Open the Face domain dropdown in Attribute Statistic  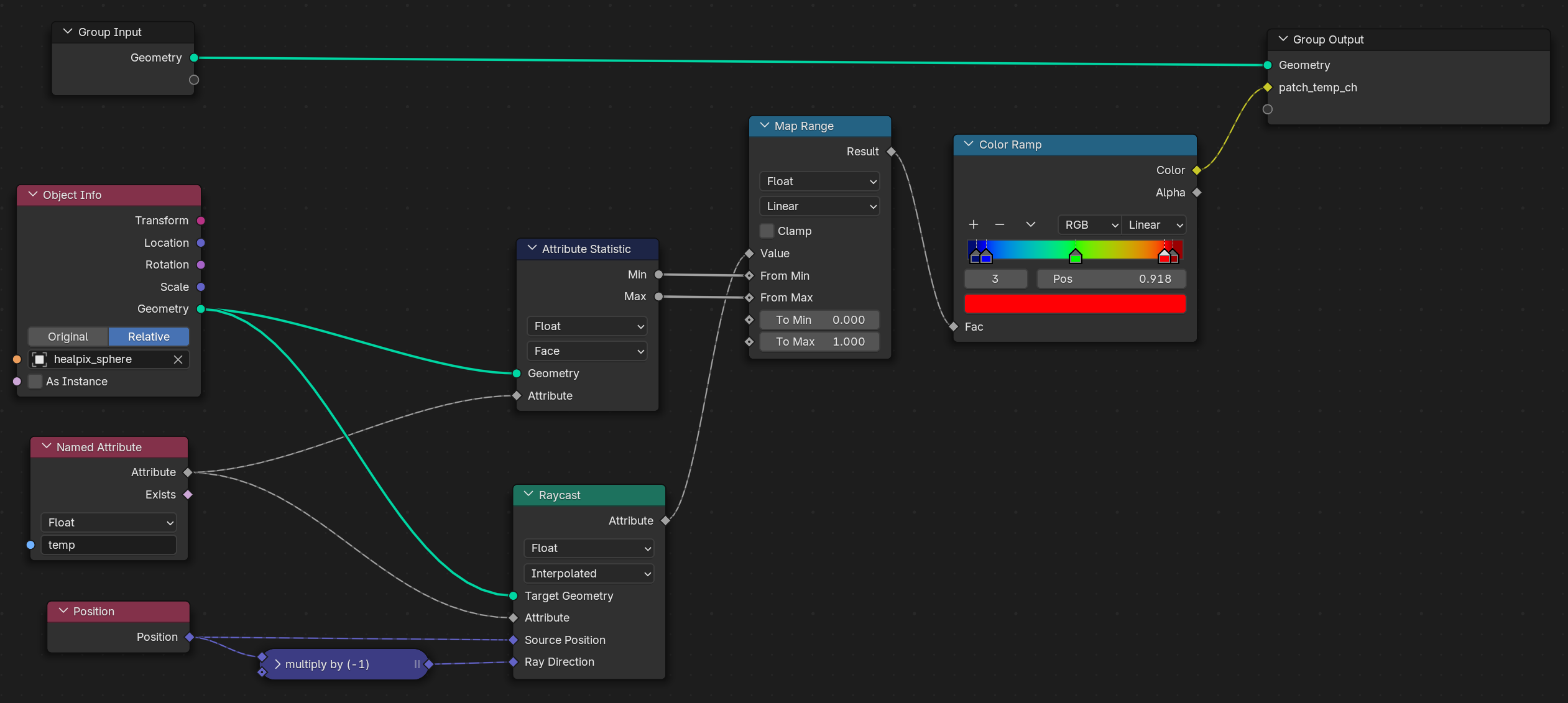(x=587, y=351)
